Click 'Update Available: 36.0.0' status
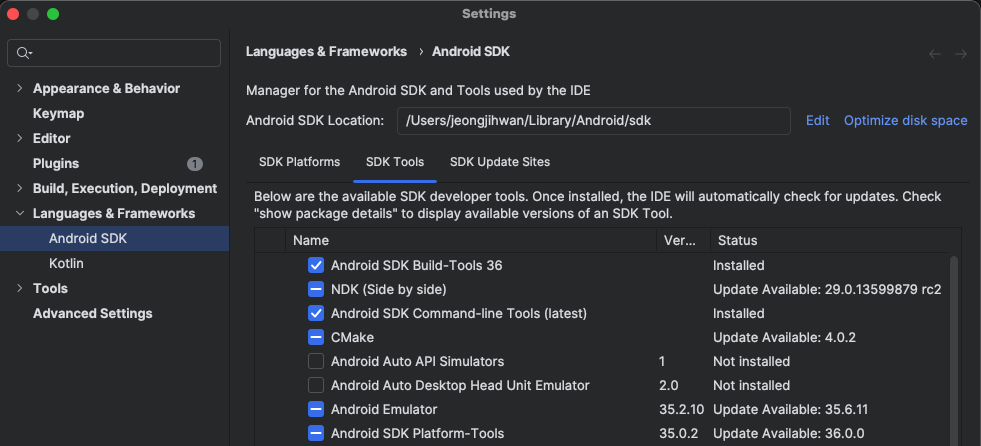The height and width of the screenshot is (446, 981). tap(788, 433)
